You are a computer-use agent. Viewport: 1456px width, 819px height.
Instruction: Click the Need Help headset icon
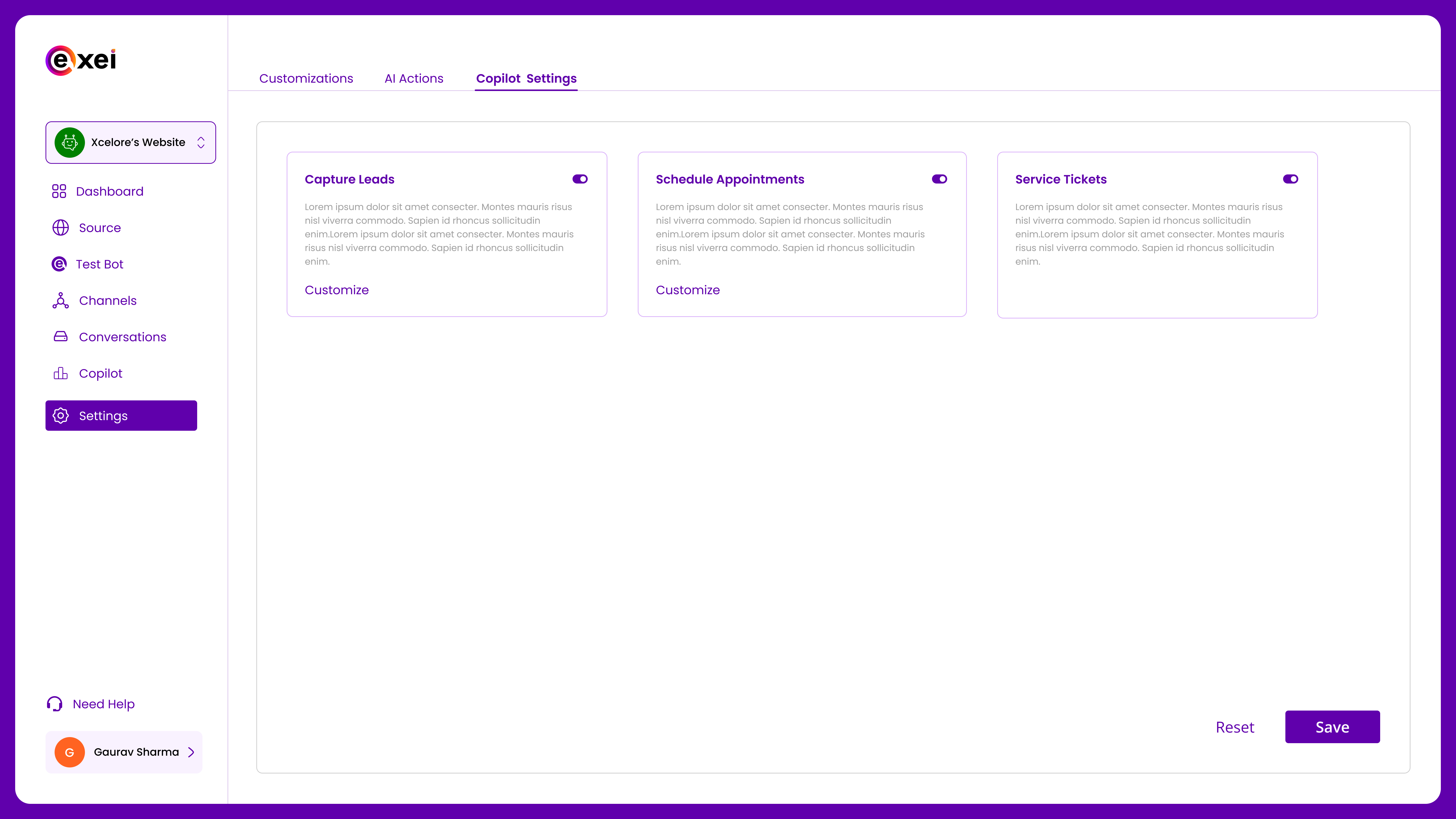(54, 704)
